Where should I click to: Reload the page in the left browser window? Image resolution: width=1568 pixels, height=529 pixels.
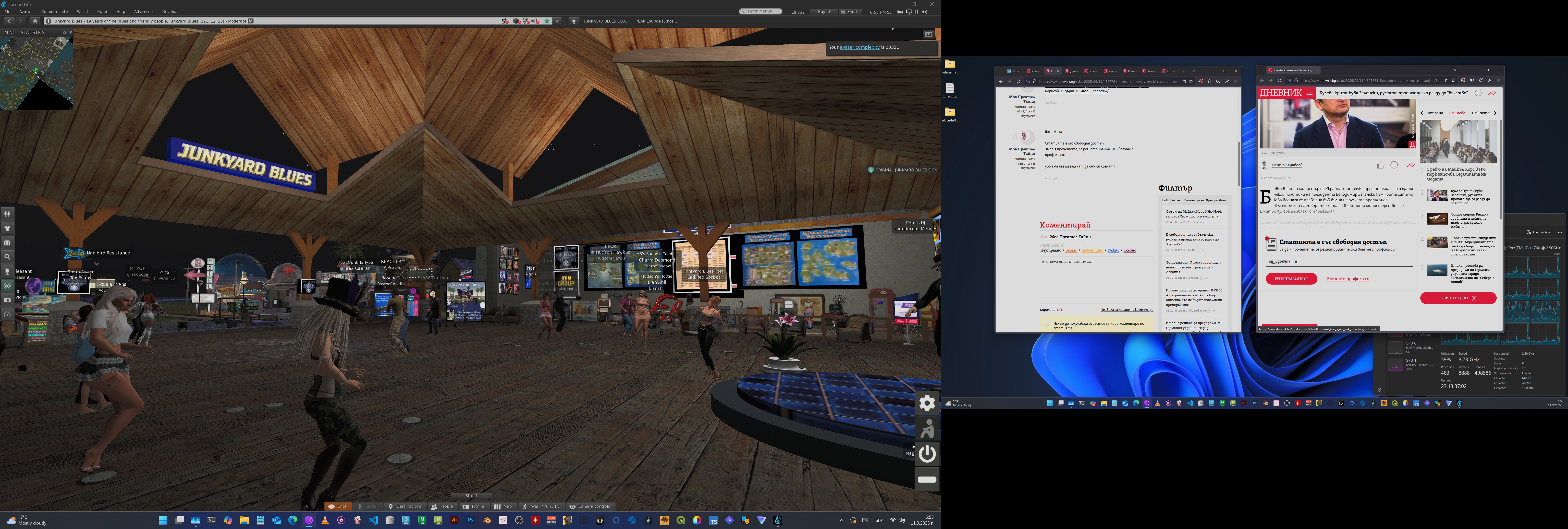[1018, 81]
